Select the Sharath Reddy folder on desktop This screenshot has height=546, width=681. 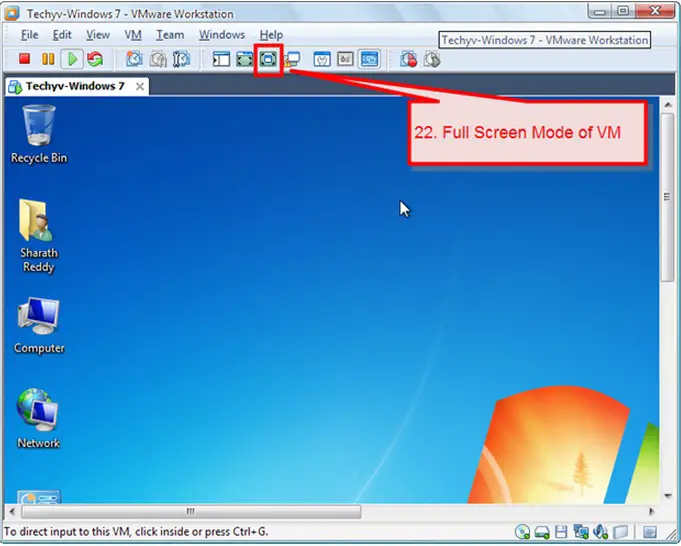click(x=39, y=235)
